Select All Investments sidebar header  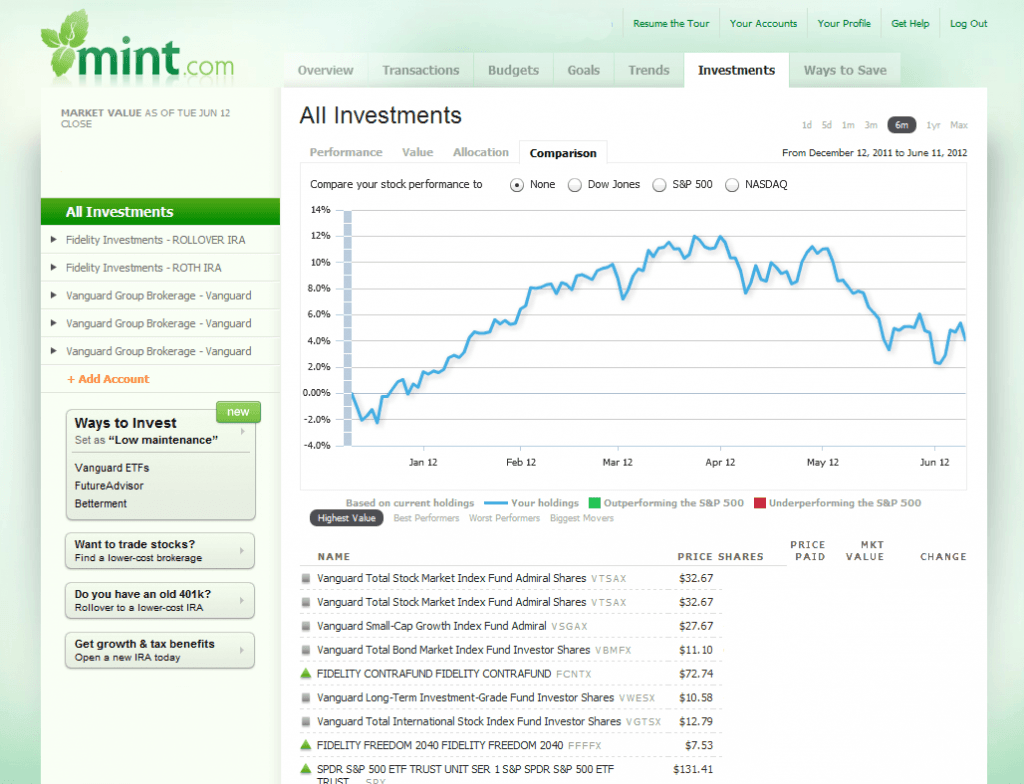click(x=160, y=212)
